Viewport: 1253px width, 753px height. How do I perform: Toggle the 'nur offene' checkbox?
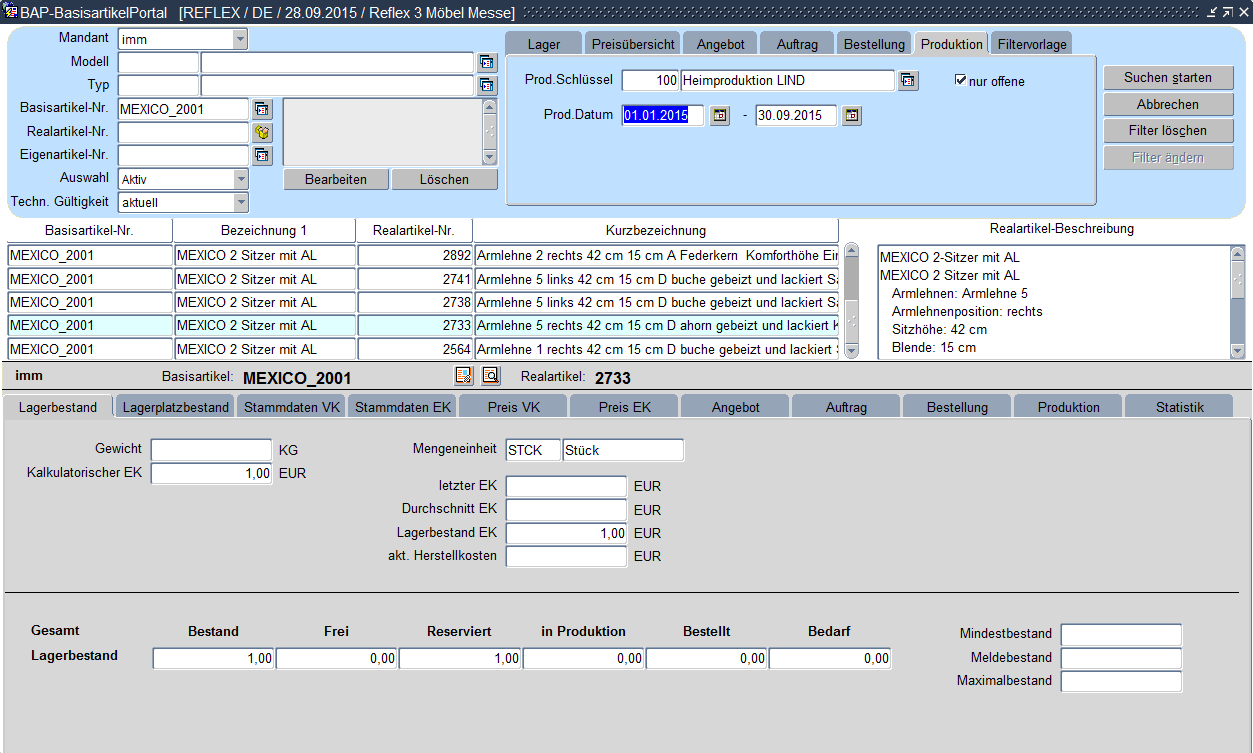point(961,81)
